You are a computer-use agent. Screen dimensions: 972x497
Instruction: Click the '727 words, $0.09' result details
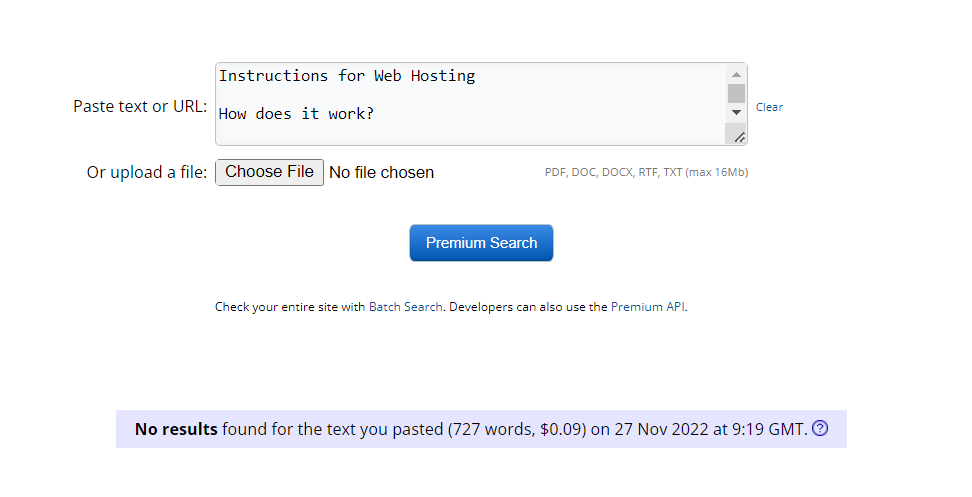[x=517, y=429]
